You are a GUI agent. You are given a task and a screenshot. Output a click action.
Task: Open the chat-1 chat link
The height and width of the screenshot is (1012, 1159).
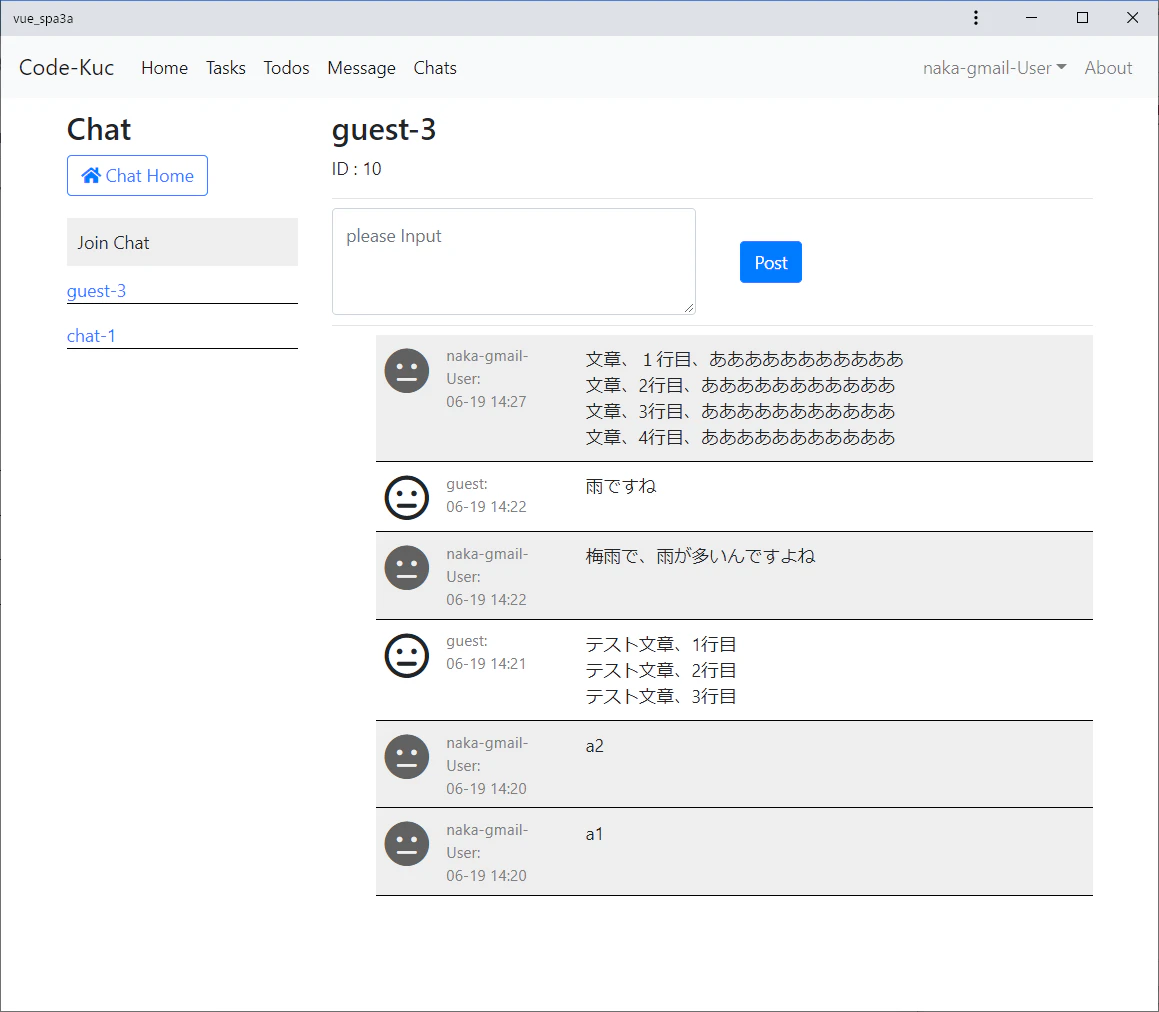click(91, 336)
